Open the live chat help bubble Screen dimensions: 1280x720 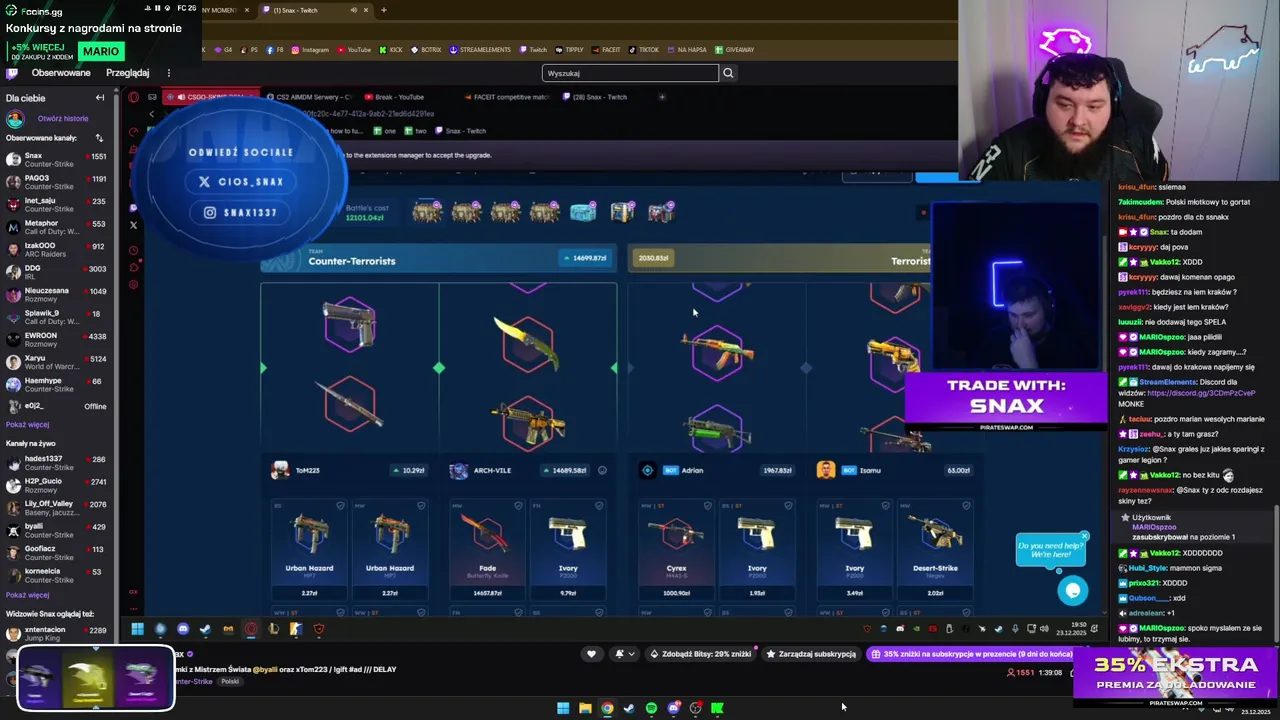click(1073, 590)
